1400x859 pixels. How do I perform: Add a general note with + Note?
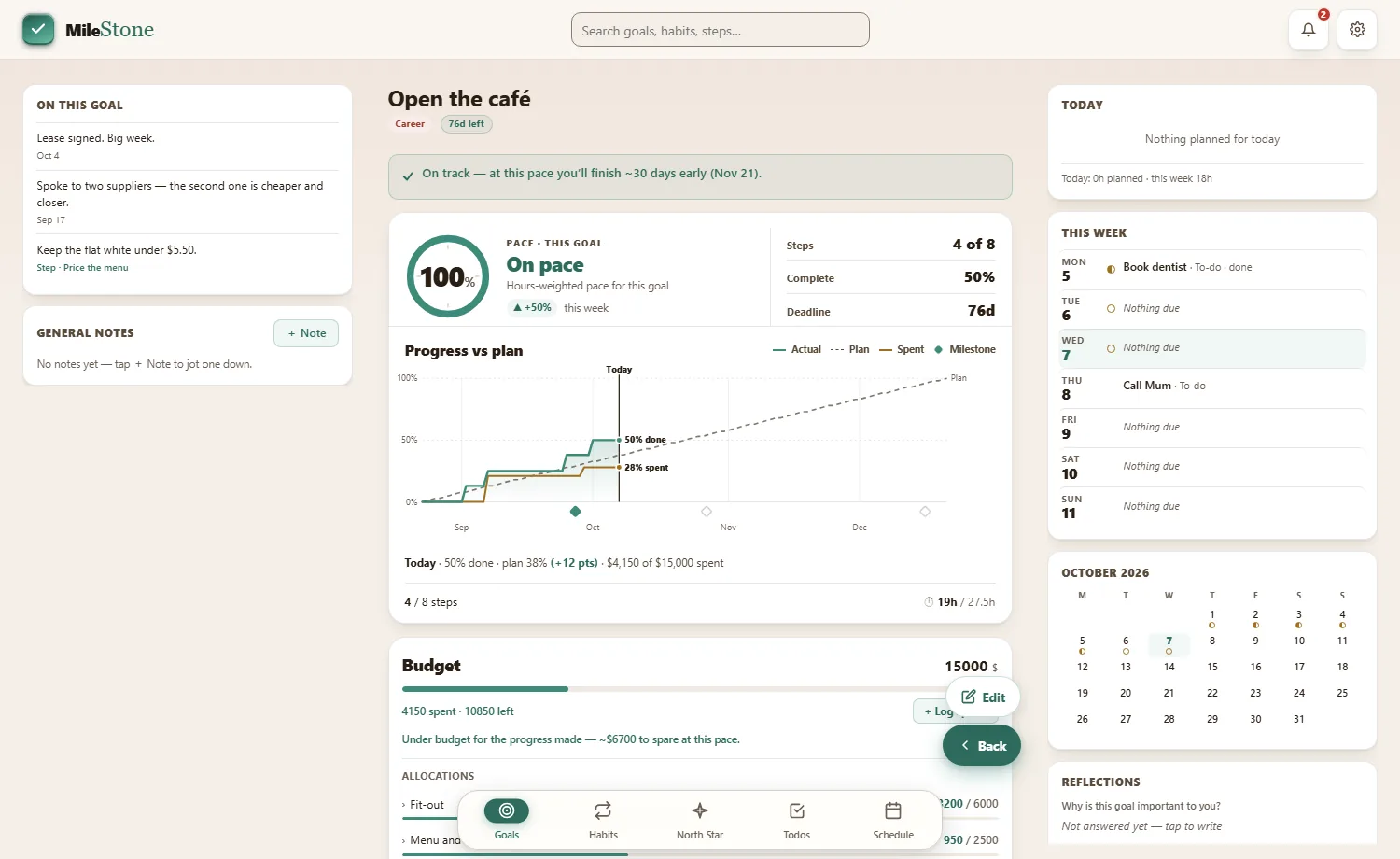point(306,333)
